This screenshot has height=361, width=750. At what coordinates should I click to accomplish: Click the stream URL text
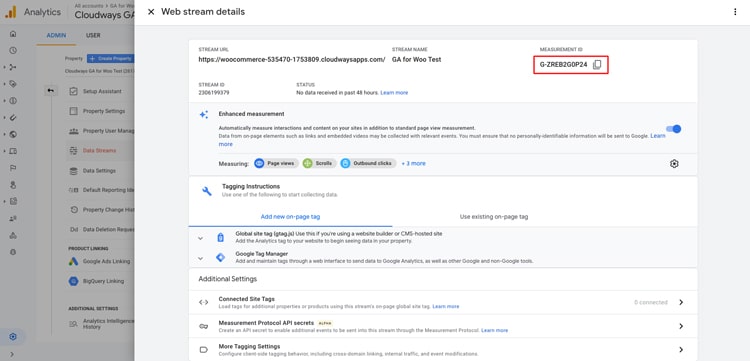click(x=292, y=60)
